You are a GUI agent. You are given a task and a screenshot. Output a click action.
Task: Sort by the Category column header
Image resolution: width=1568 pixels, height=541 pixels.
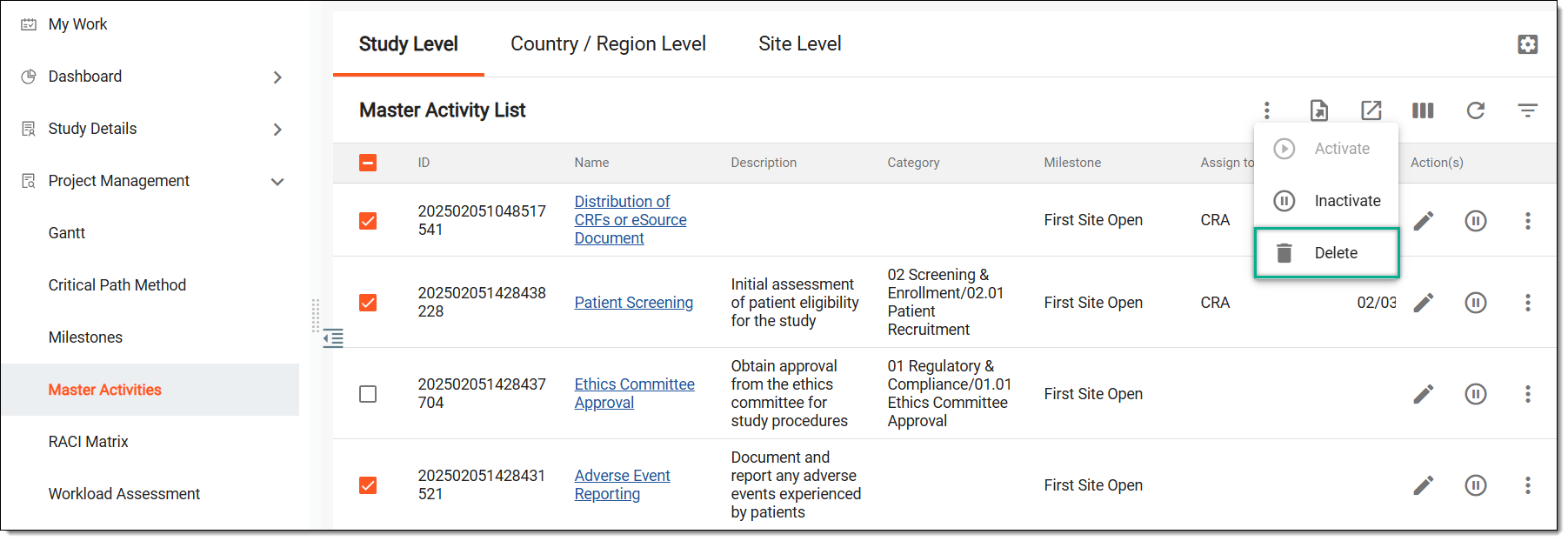pos(913,163)
